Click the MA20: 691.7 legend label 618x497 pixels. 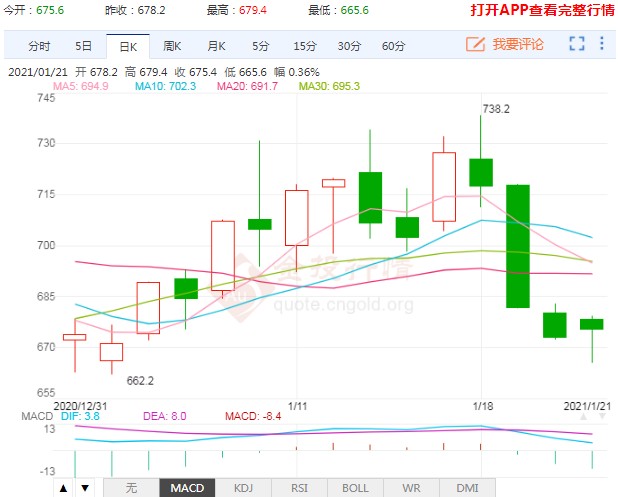247,86
